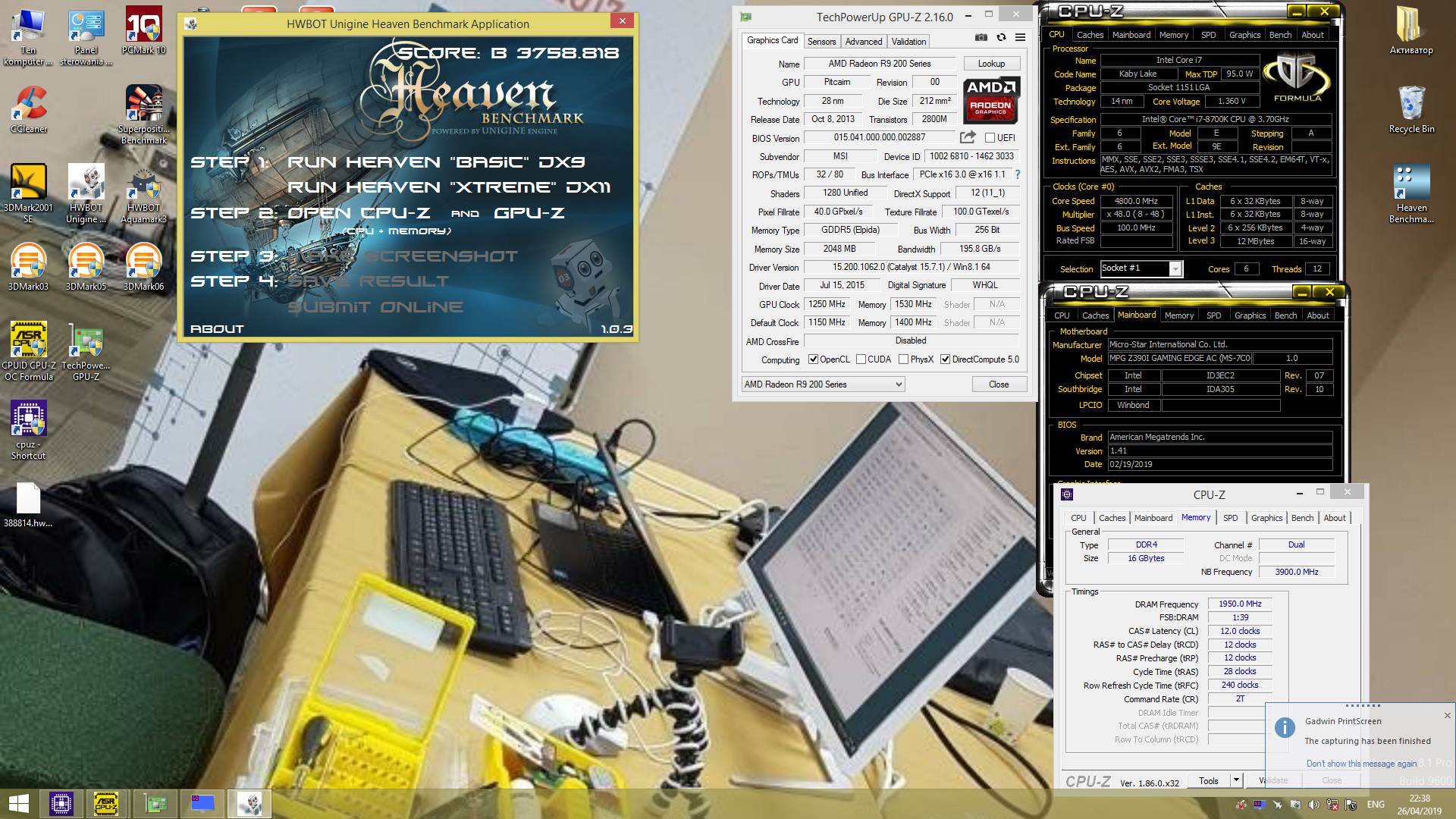This screenshot has width=1456, height=819.
Task: Click GPU-Z taskbar icon
Action: [x=156, y=804]
